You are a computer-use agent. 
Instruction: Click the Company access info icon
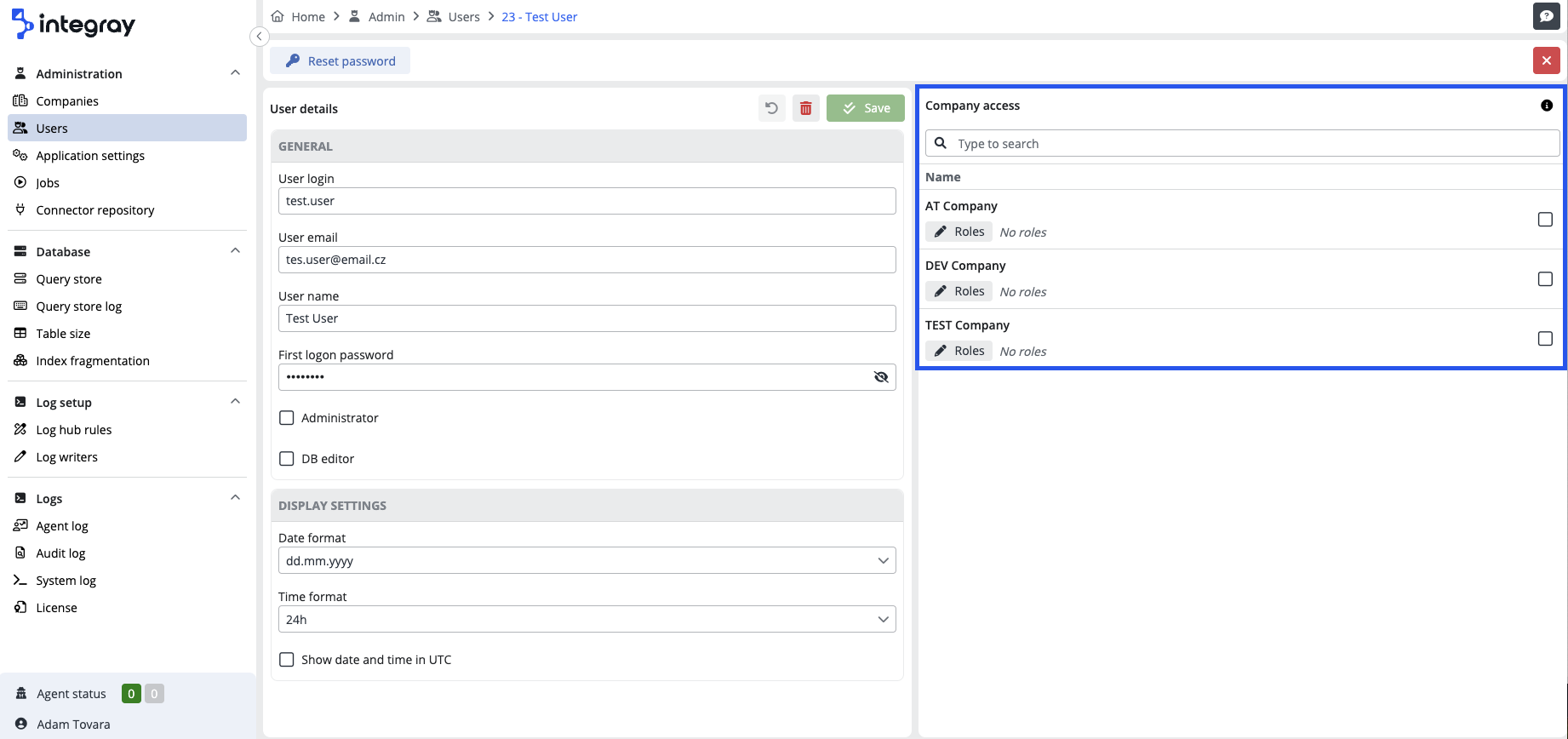click(1546, 106)
